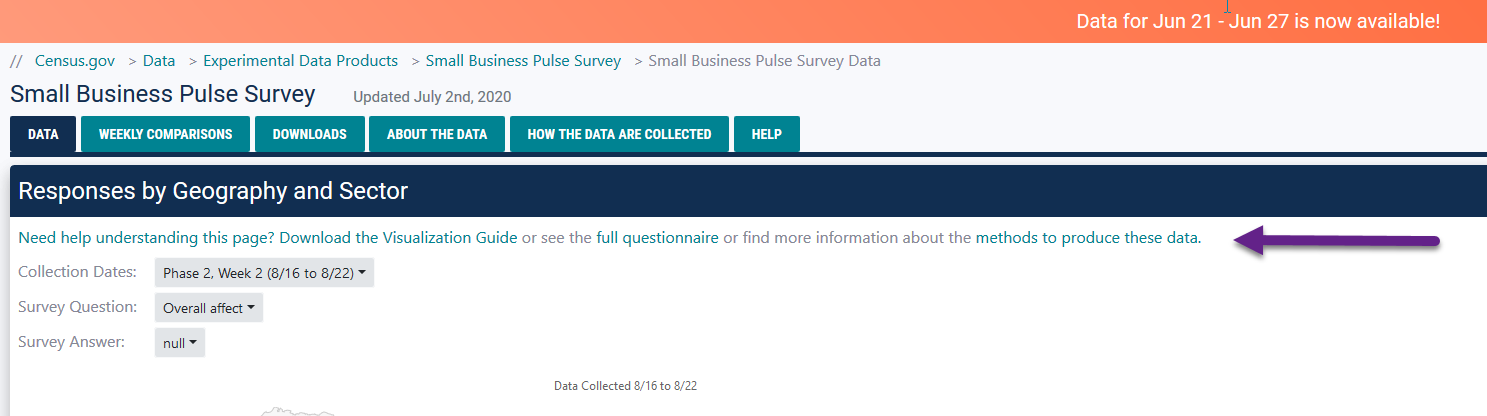
Task: Open the full questionnaire link
Action: click(657, 238)
